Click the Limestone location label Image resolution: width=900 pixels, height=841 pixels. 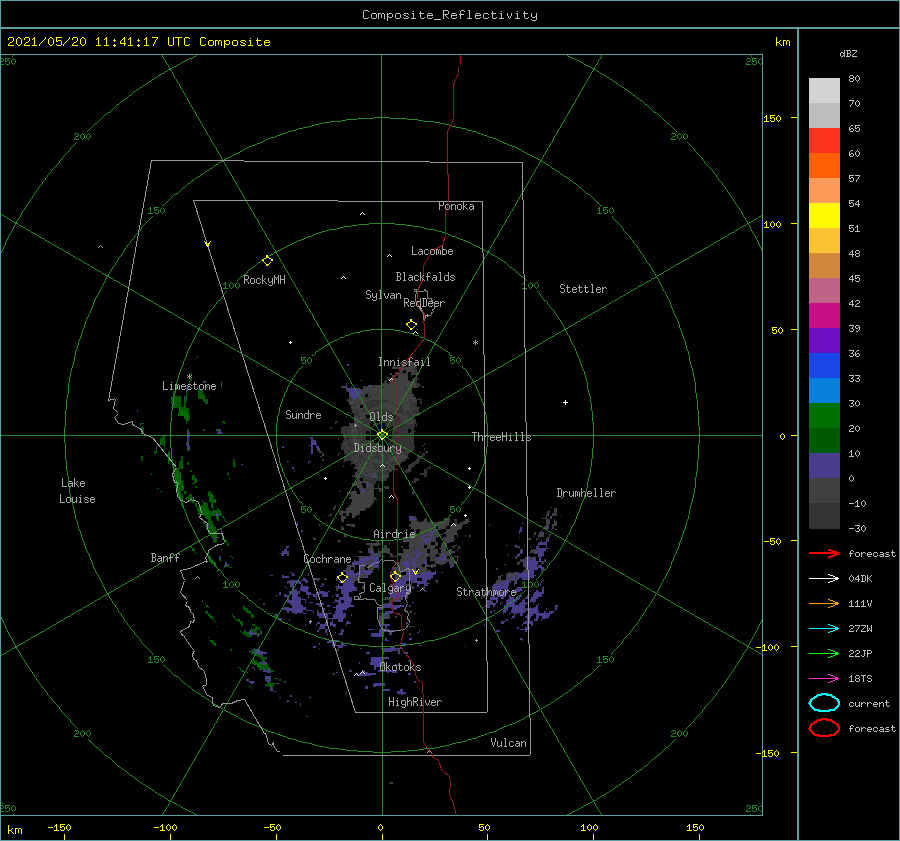[189, 386]
